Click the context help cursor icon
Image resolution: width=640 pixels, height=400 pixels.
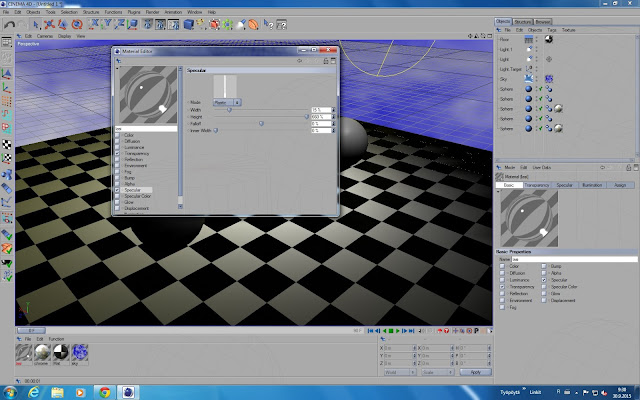tap(268, 24)
